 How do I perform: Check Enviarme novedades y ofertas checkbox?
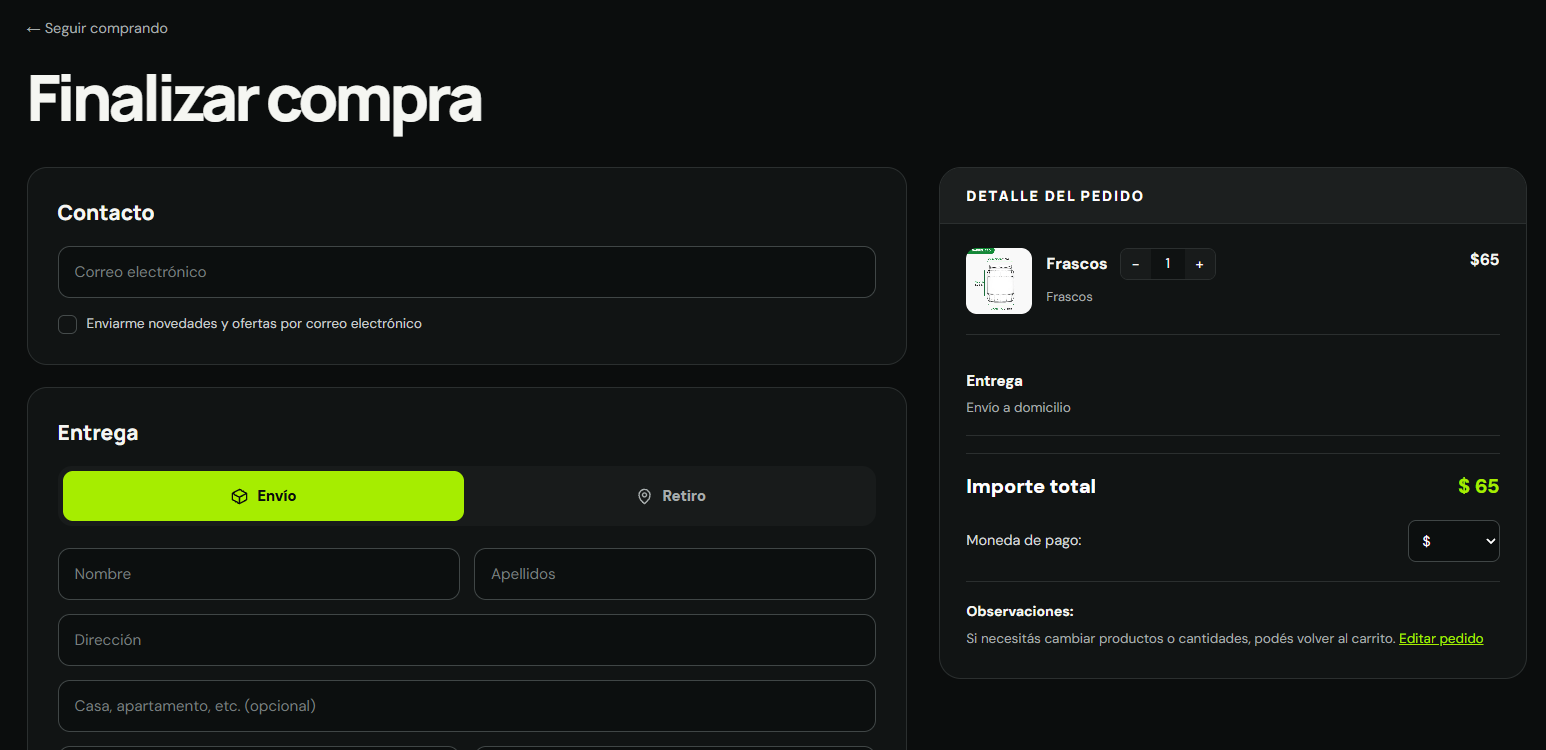[x=68, y=324]
